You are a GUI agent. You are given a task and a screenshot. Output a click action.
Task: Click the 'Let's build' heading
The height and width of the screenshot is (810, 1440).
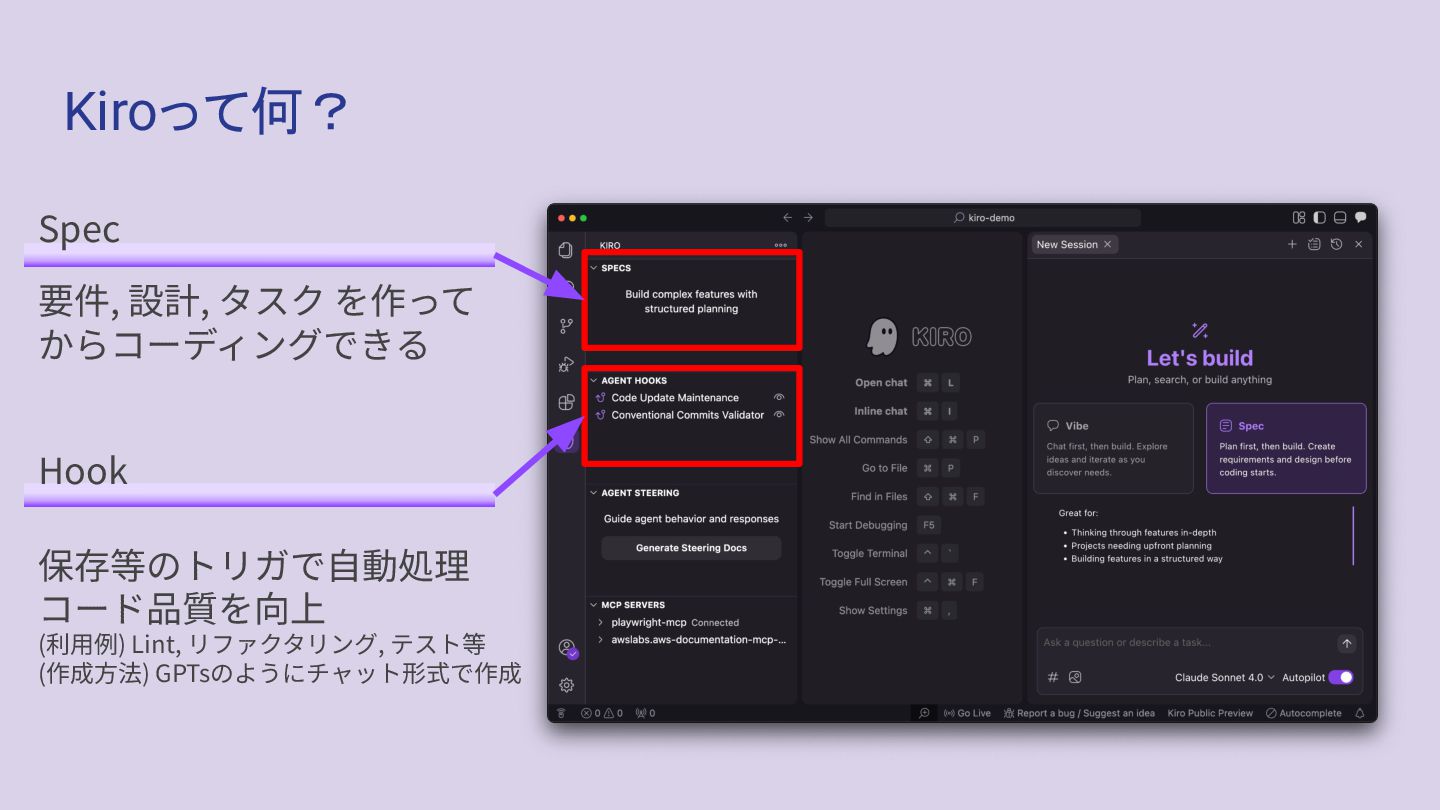click(1199, 358)
